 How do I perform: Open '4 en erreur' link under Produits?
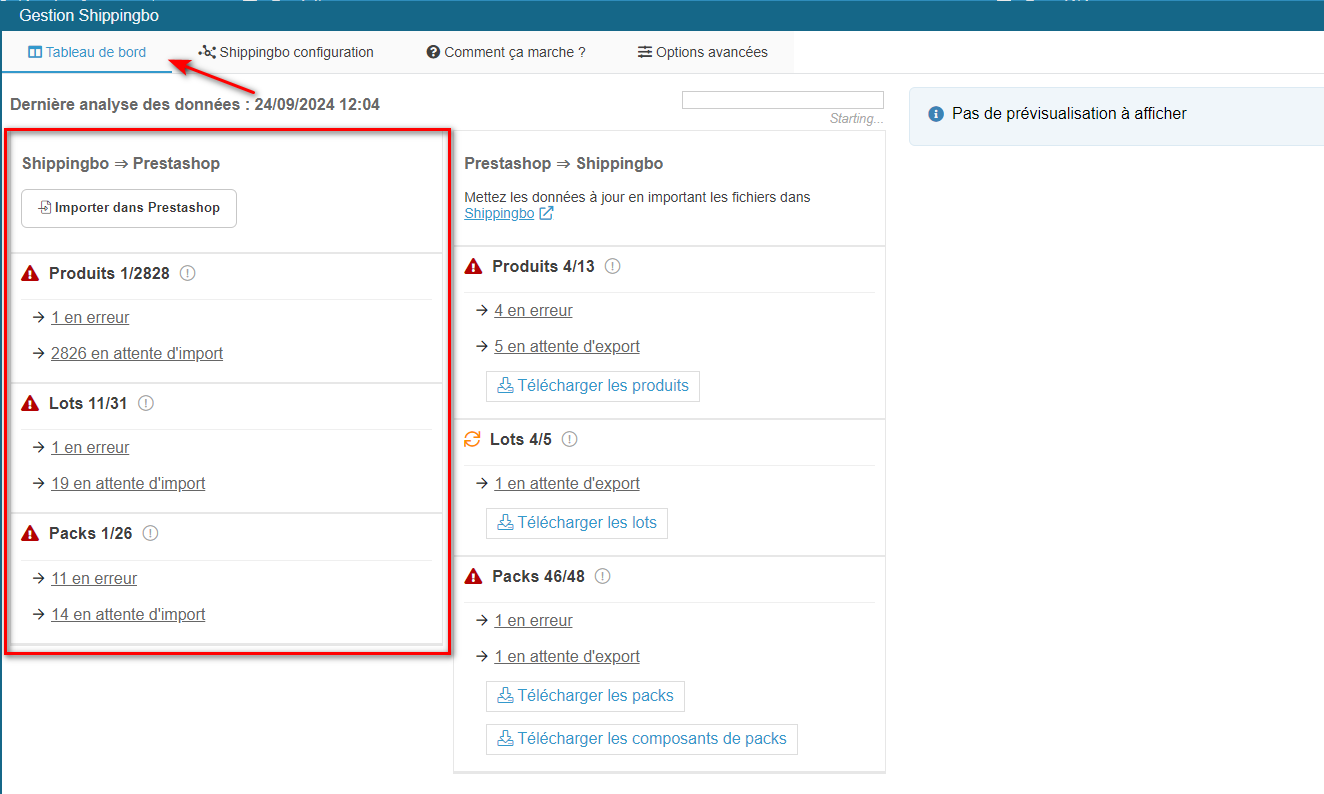(533, 310)
